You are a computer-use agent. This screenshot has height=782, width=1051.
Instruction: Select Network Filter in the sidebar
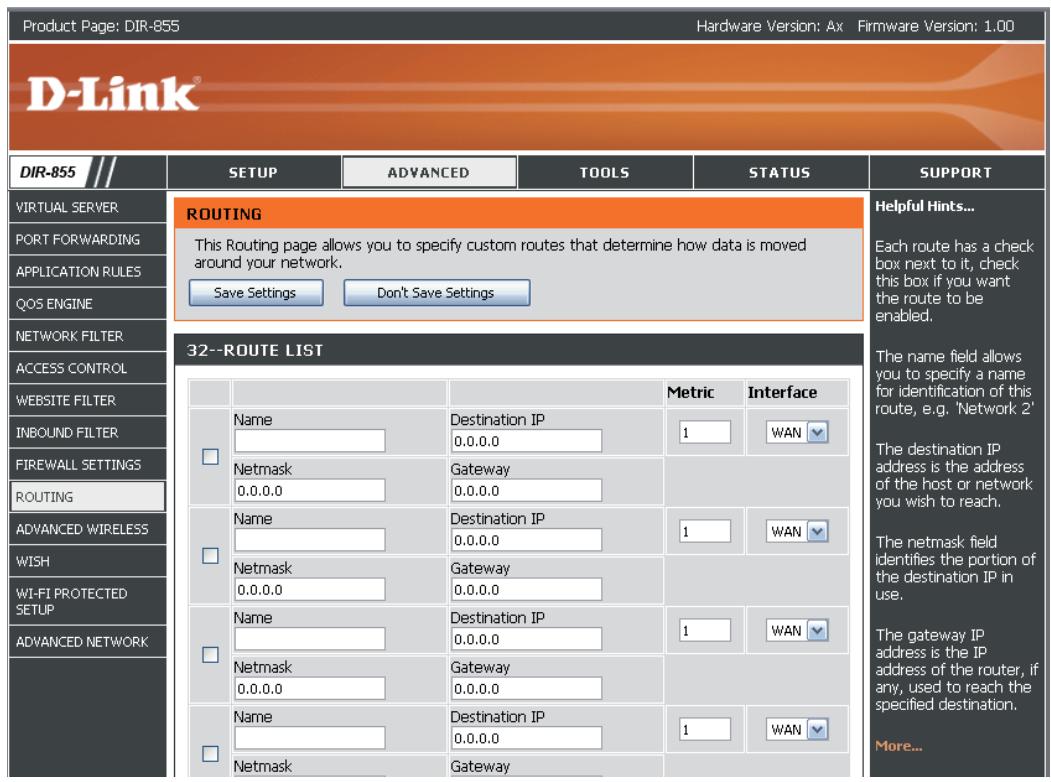[x=88, y=336]
